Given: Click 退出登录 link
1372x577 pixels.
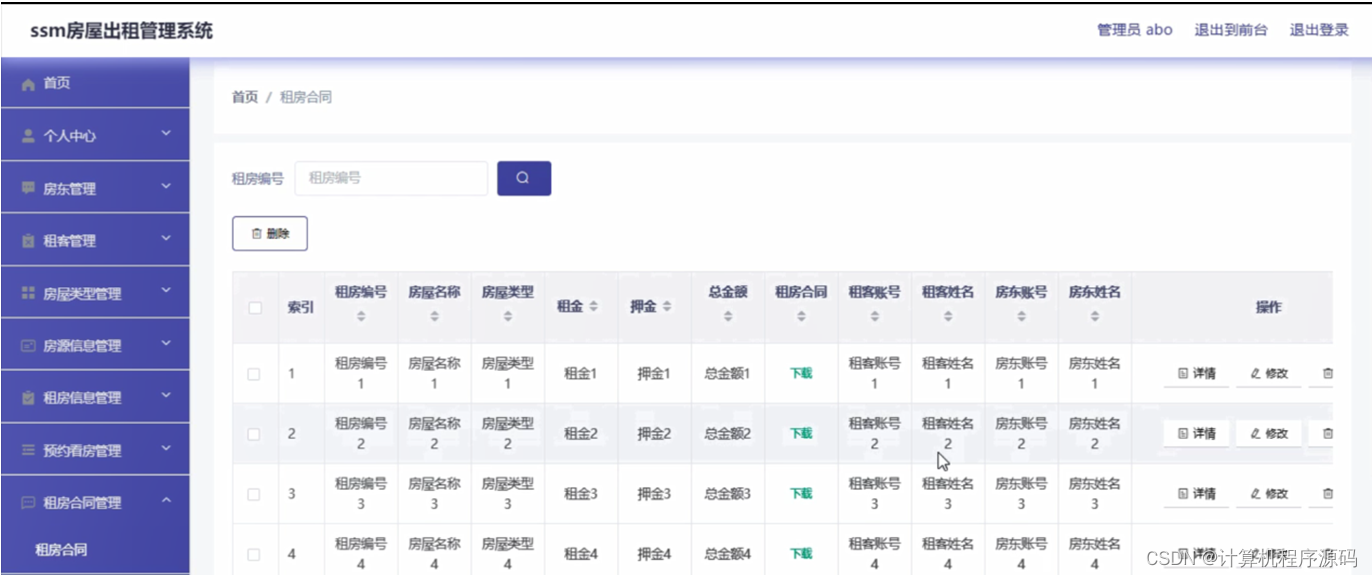Looking at the screenshot, I should tap(1319, 30).
